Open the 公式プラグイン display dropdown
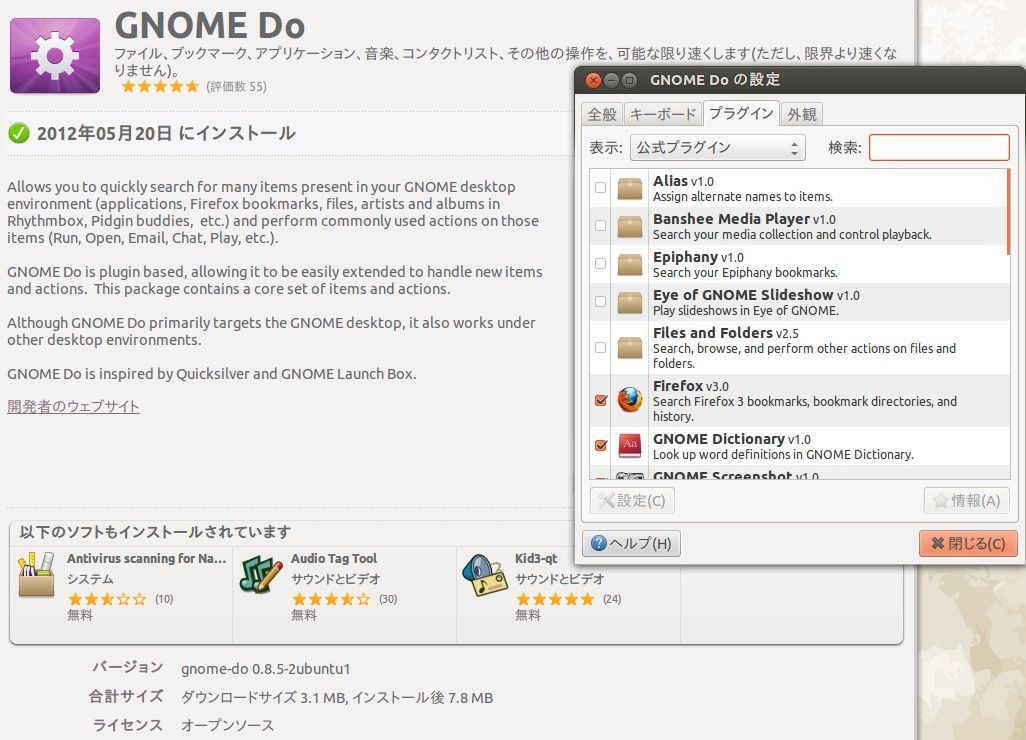This screenshot has height=740, width=1026. pos(717,148)
